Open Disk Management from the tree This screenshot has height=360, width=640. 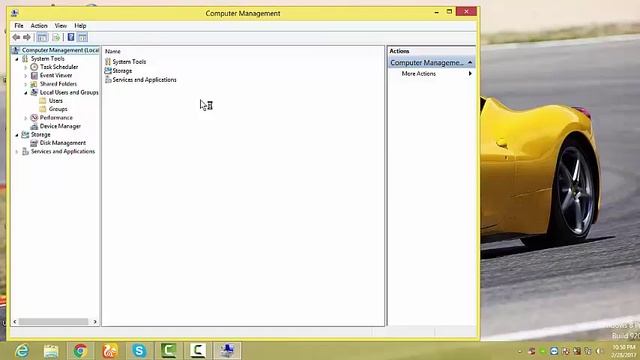tap(62, 143)
